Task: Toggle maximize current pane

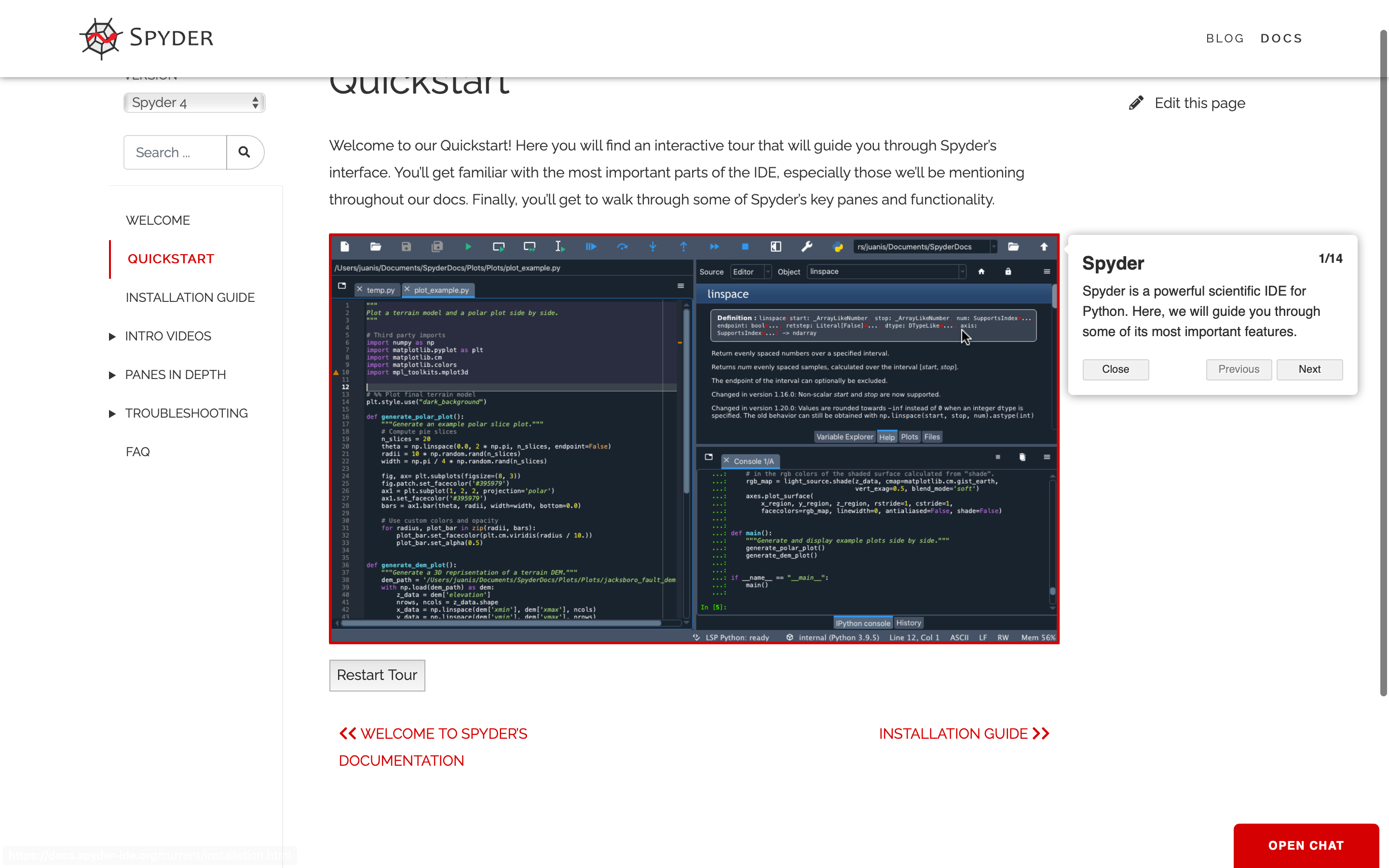Action: (x=776, y=246)
